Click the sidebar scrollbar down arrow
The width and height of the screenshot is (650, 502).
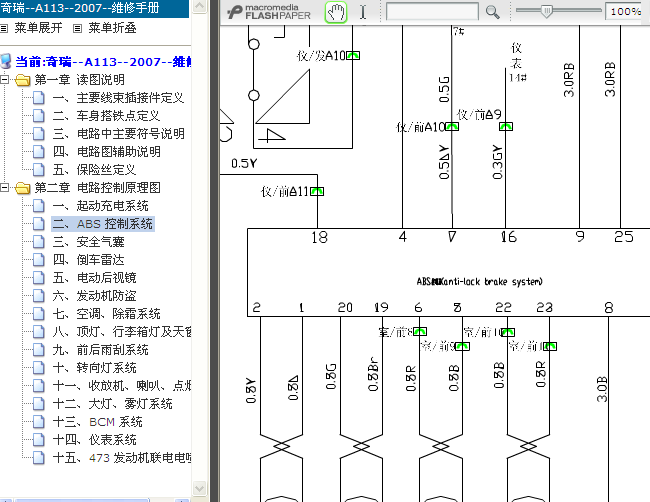(x=199, y=488)
